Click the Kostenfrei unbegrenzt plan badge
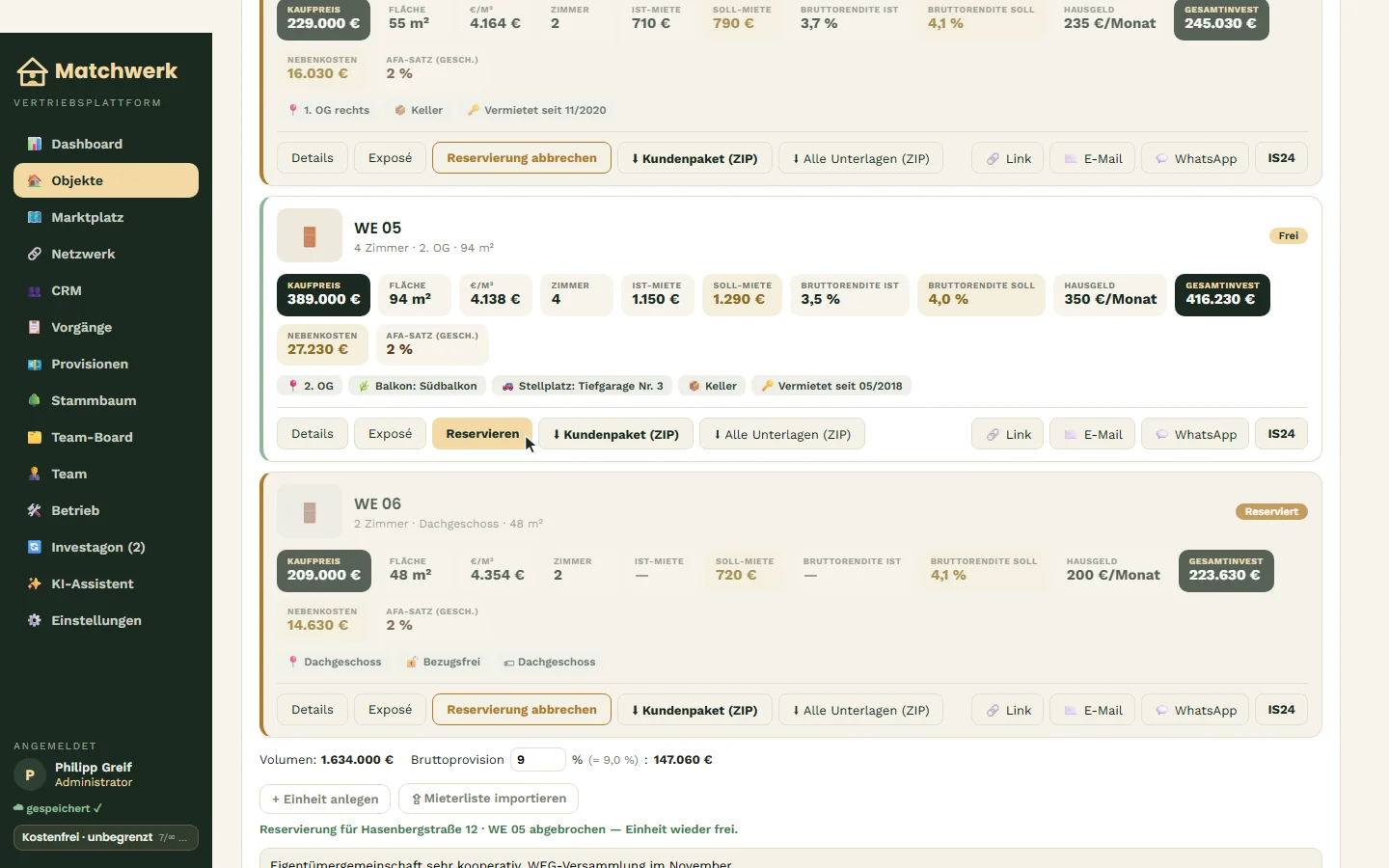The image size is (1389, 868). [106, 837]
